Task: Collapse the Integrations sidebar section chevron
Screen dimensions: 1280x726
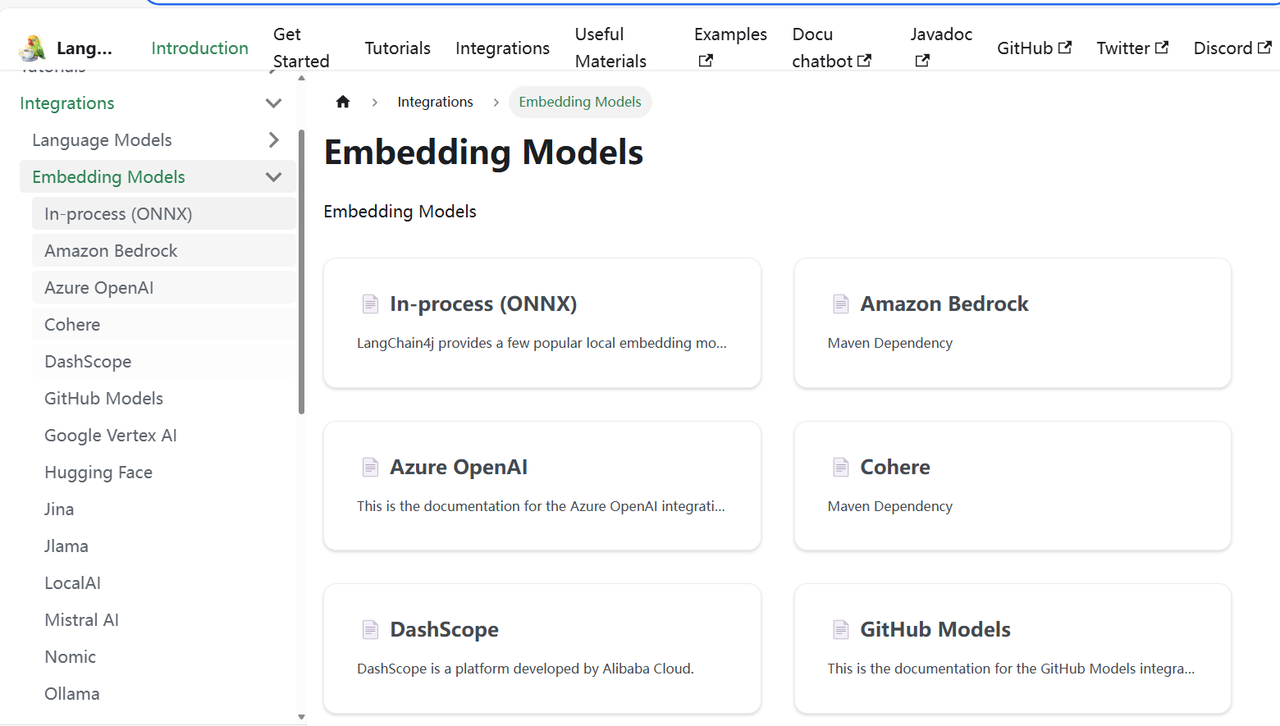Action: (273, 103)
